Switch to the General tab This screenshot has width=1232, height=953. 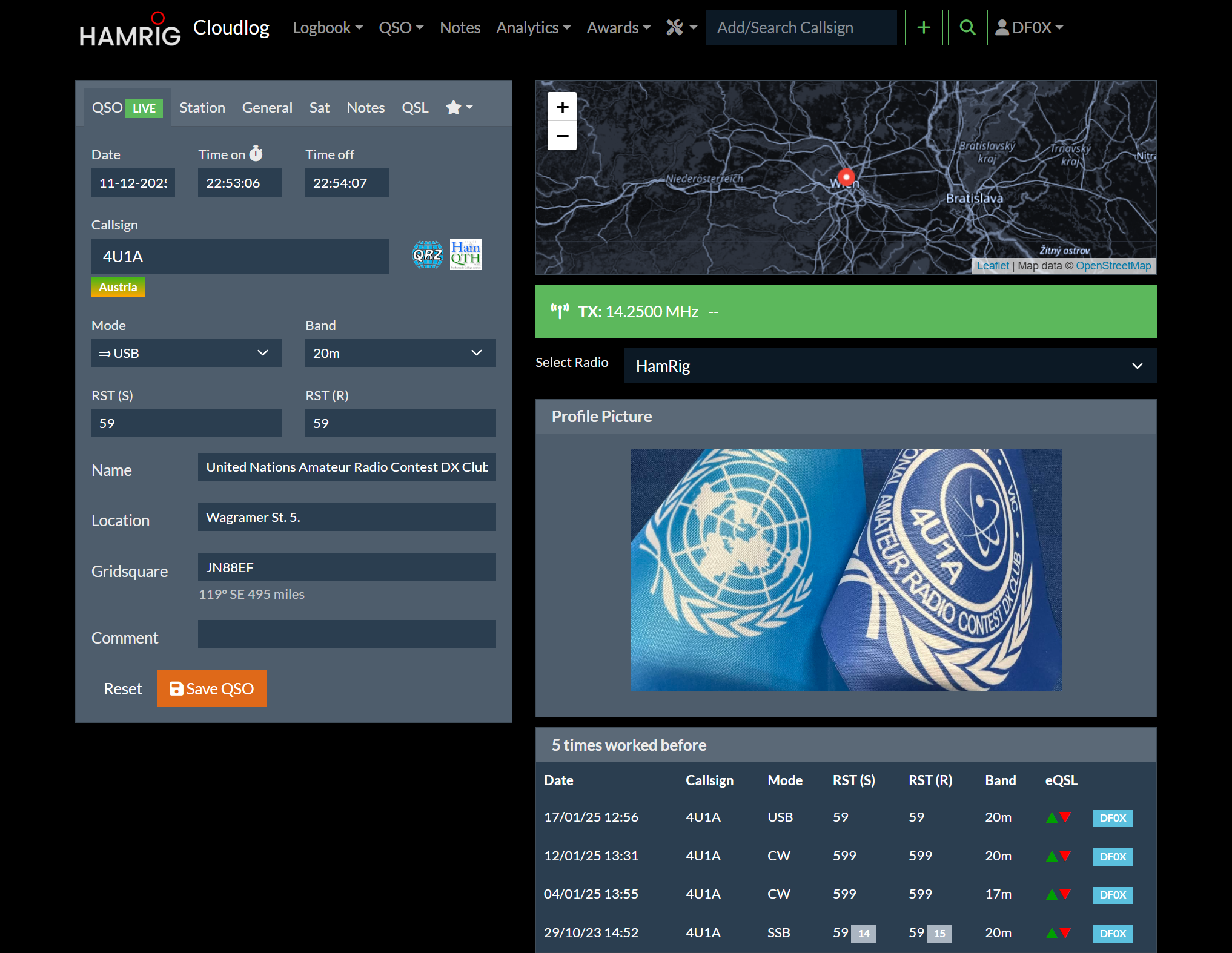[267, 108]
